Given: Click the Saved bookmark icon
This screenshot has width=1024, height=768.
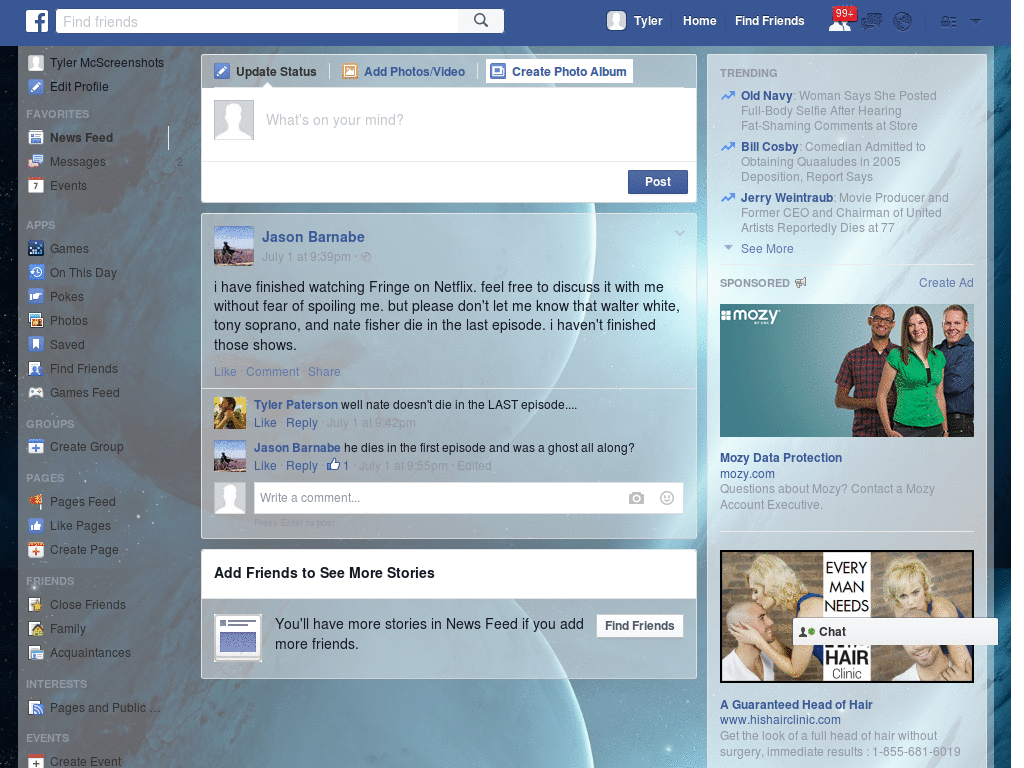Looking at the screenshot, I should tap(36, 344).
